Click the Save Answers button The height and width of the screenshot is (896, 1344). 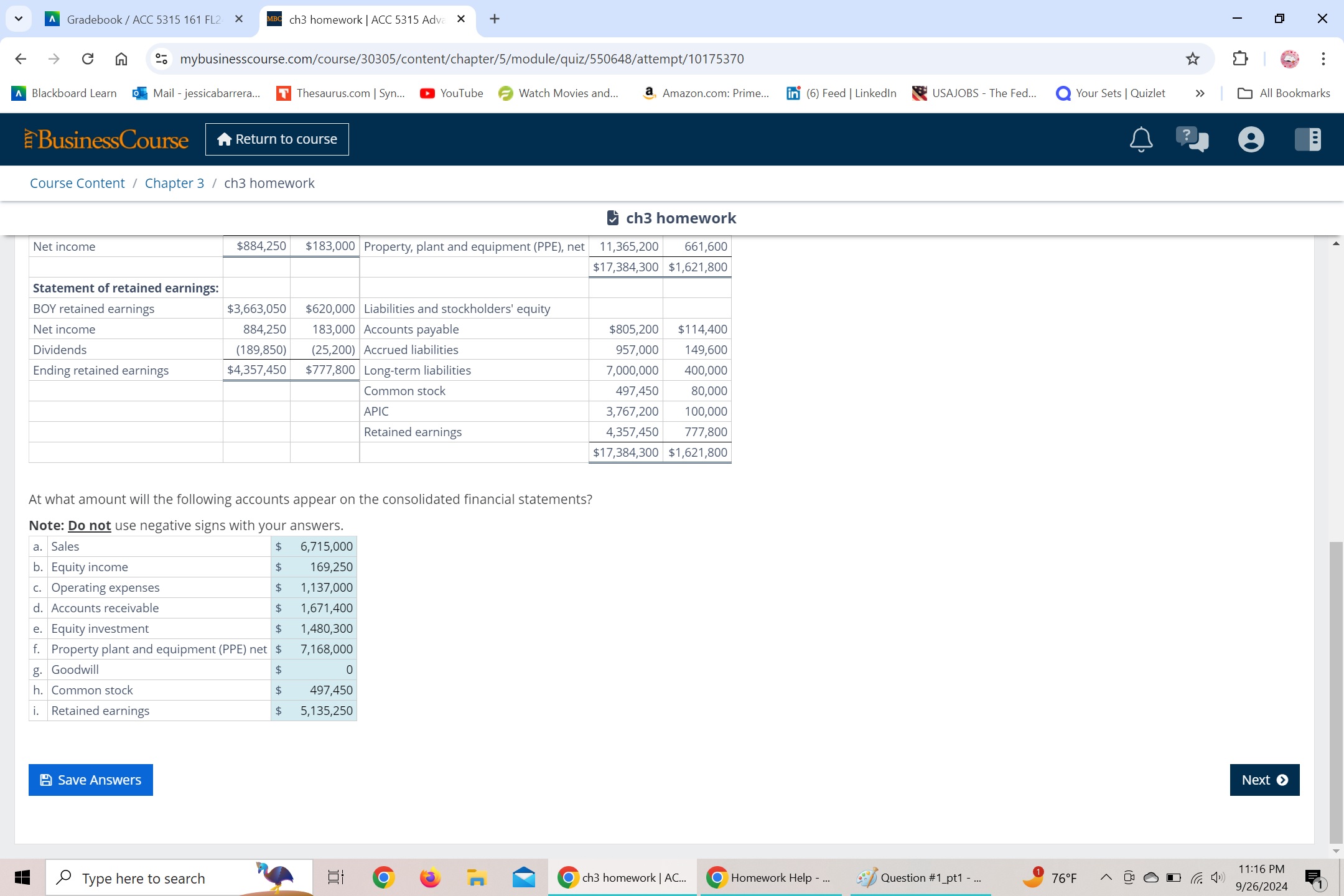tap(90, 780)
